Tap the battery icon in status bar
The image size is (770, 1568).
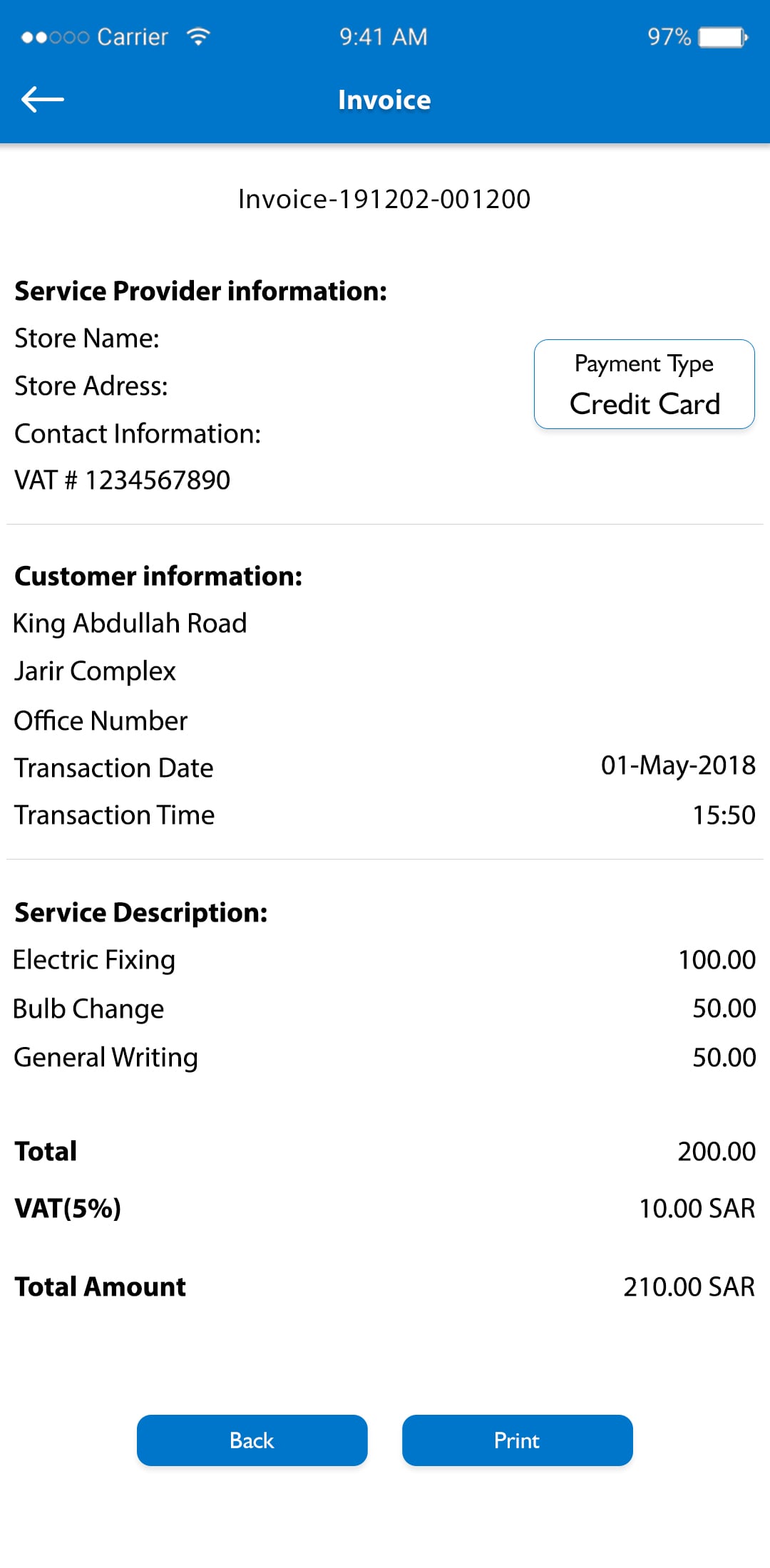point(723,37)
